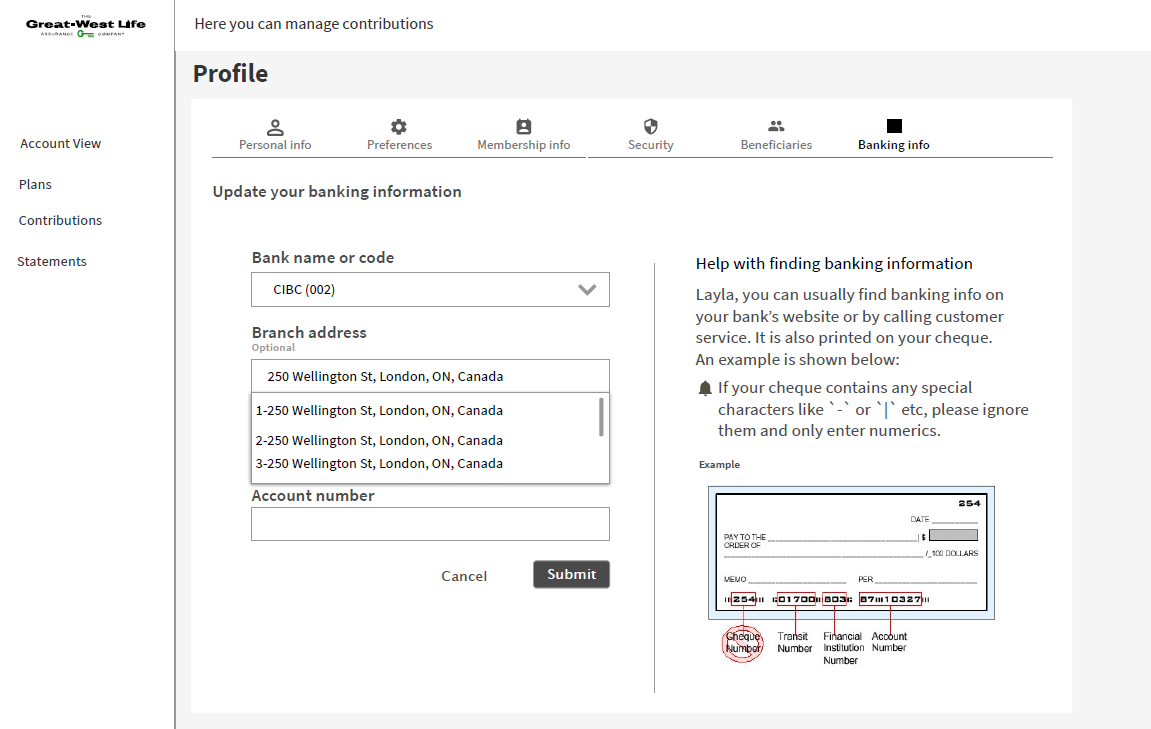
Task: Click the chevron arrow in the bank dropdown
Action: coord(587,290)
